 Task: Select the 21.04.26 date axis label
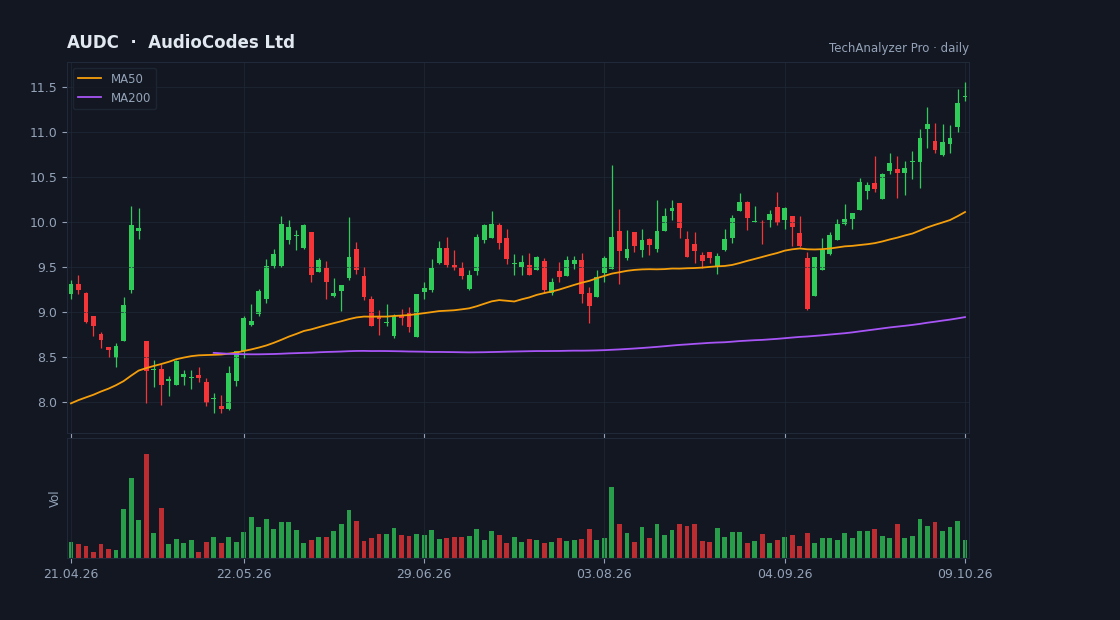point(71,574)
